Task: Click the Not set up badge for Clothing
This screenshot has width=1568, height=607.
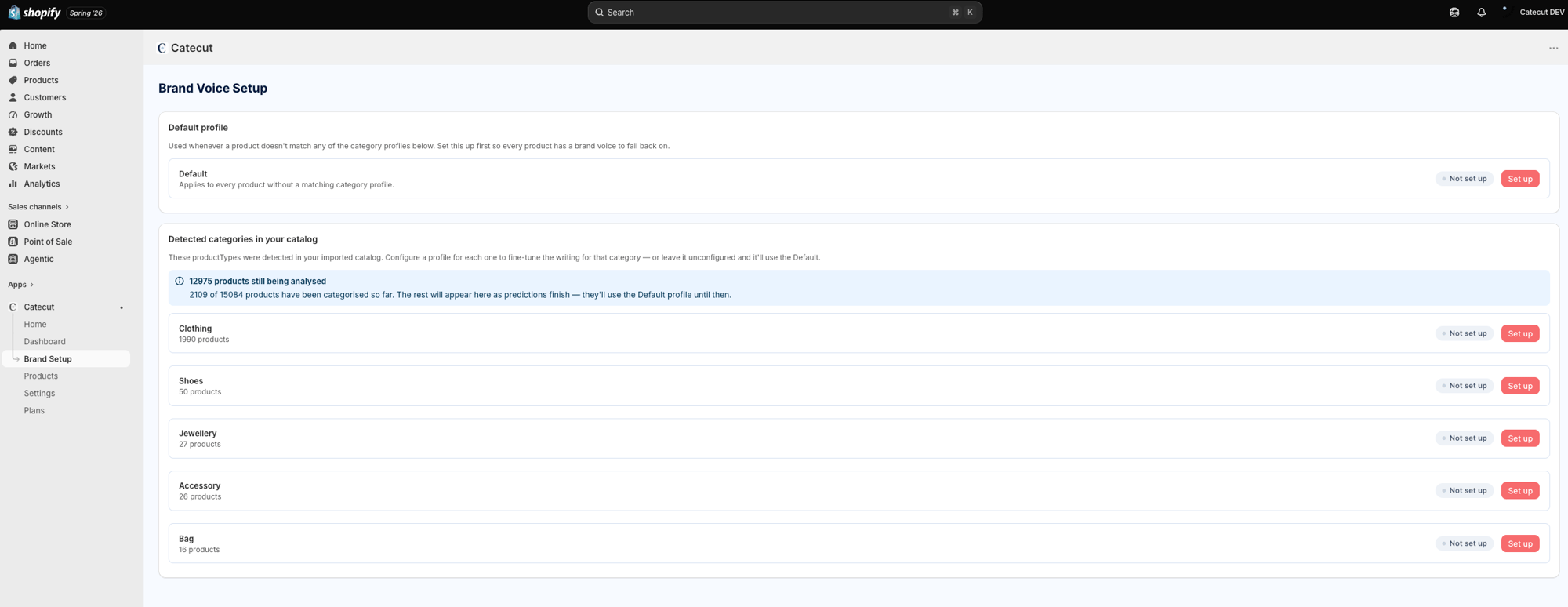Action: 1465,333
